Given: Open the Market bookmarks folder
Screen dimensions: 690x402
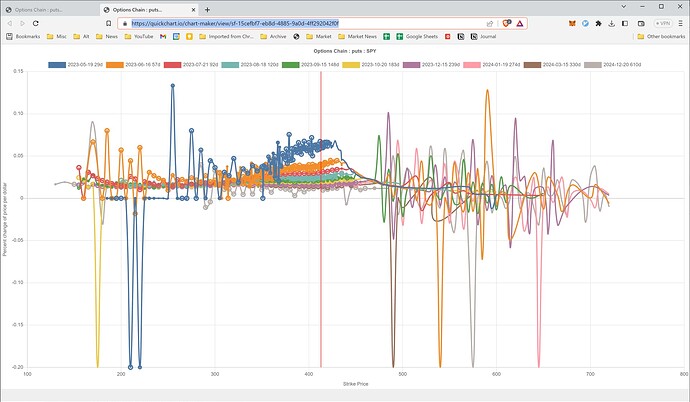Looking at the screenshot, I should tap(319, 37).
